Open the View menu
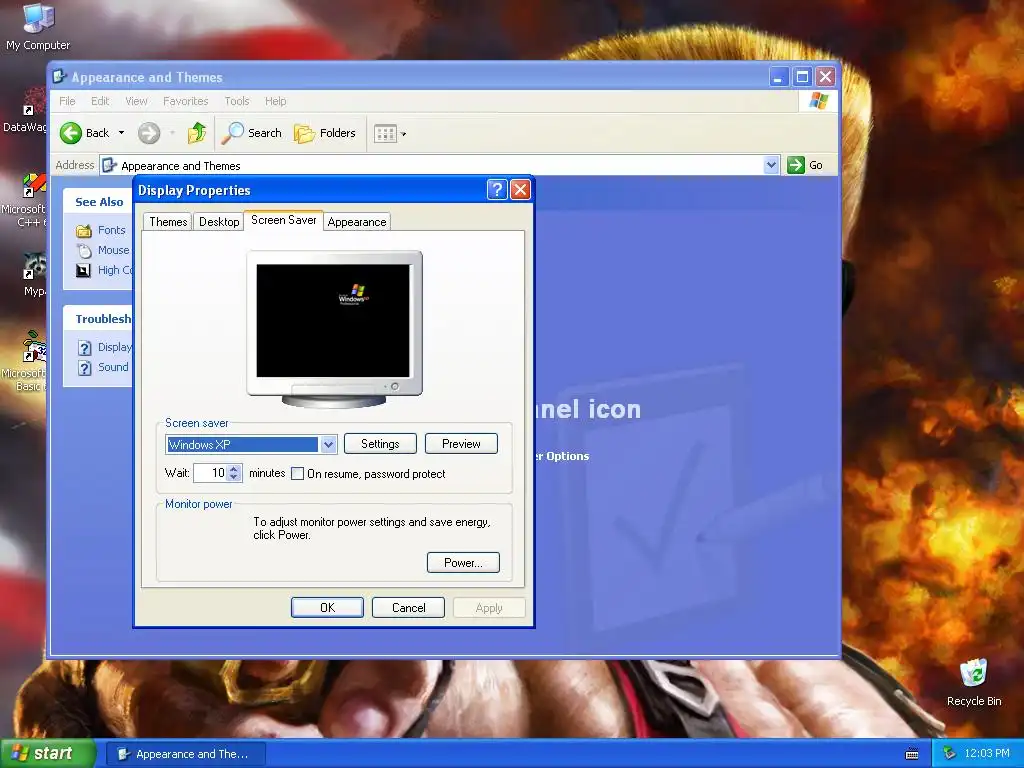Viewport: 1024px width, 768px height. coord(136,101)
